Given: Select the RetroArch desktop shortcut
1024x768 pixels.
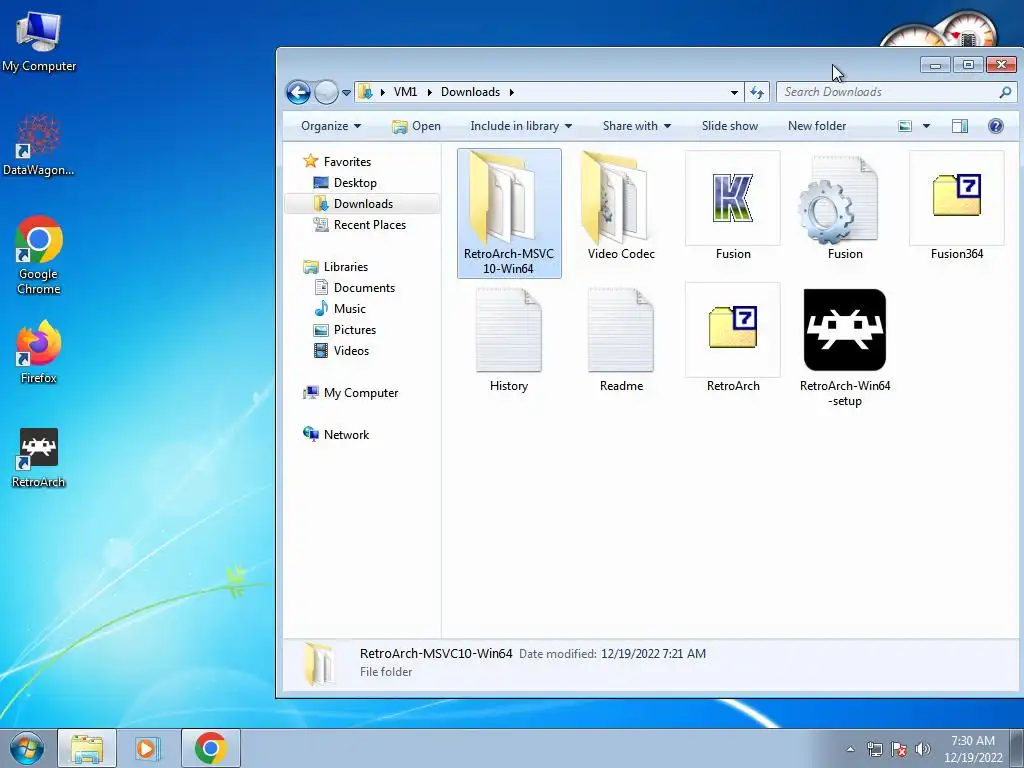Looking at the screenshot, I should (x=39, y=458).
